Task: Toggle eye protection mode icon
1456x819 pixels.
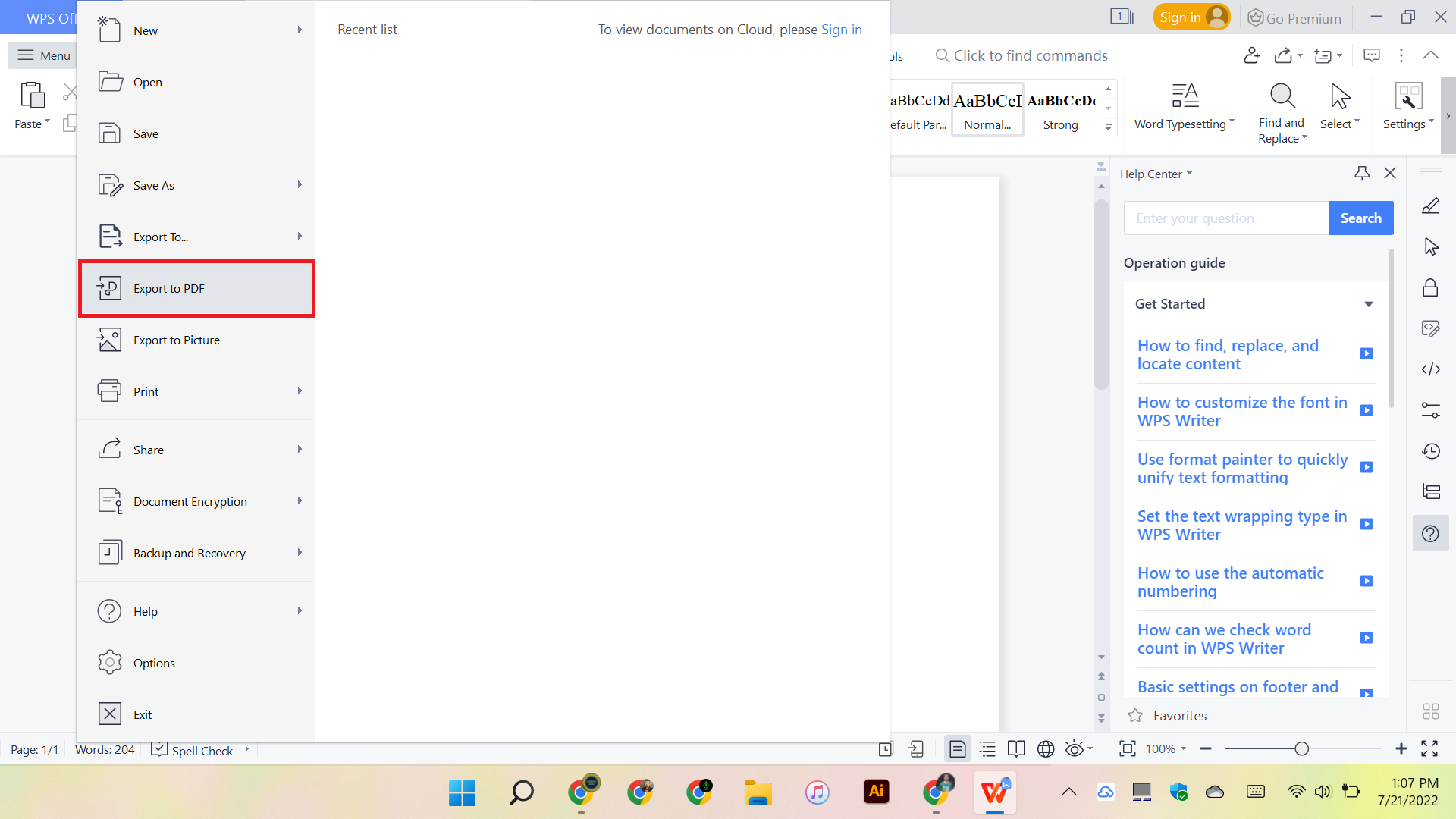Action: [x=1074, y=749]
